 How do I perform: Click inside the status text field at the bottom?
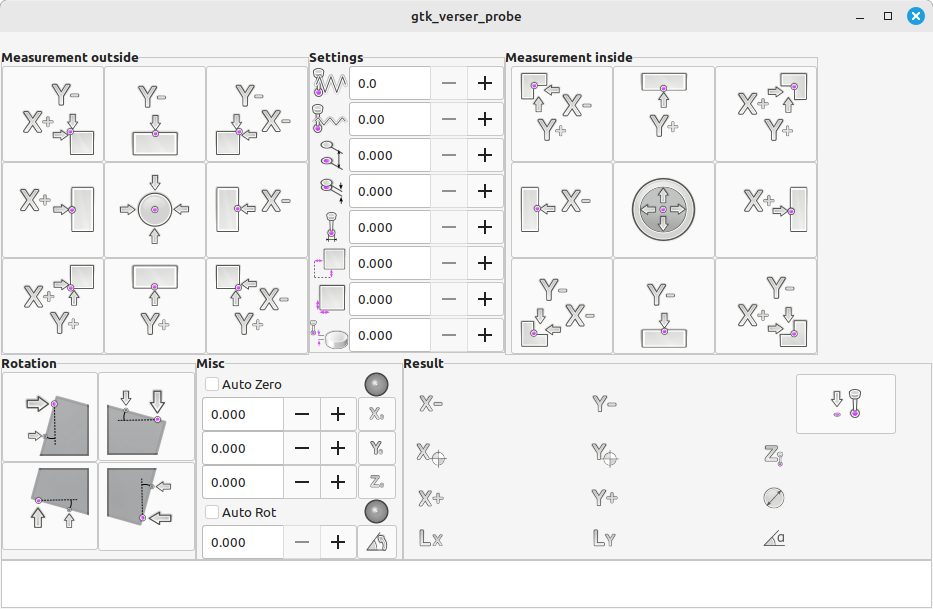pyautogui.click(x=466, y=585)
